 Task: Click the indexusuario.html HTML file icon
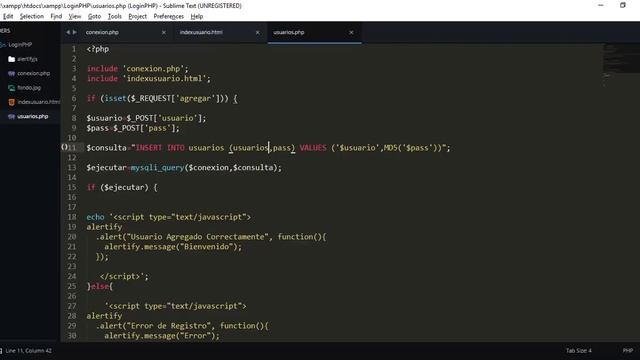[11, 102]
